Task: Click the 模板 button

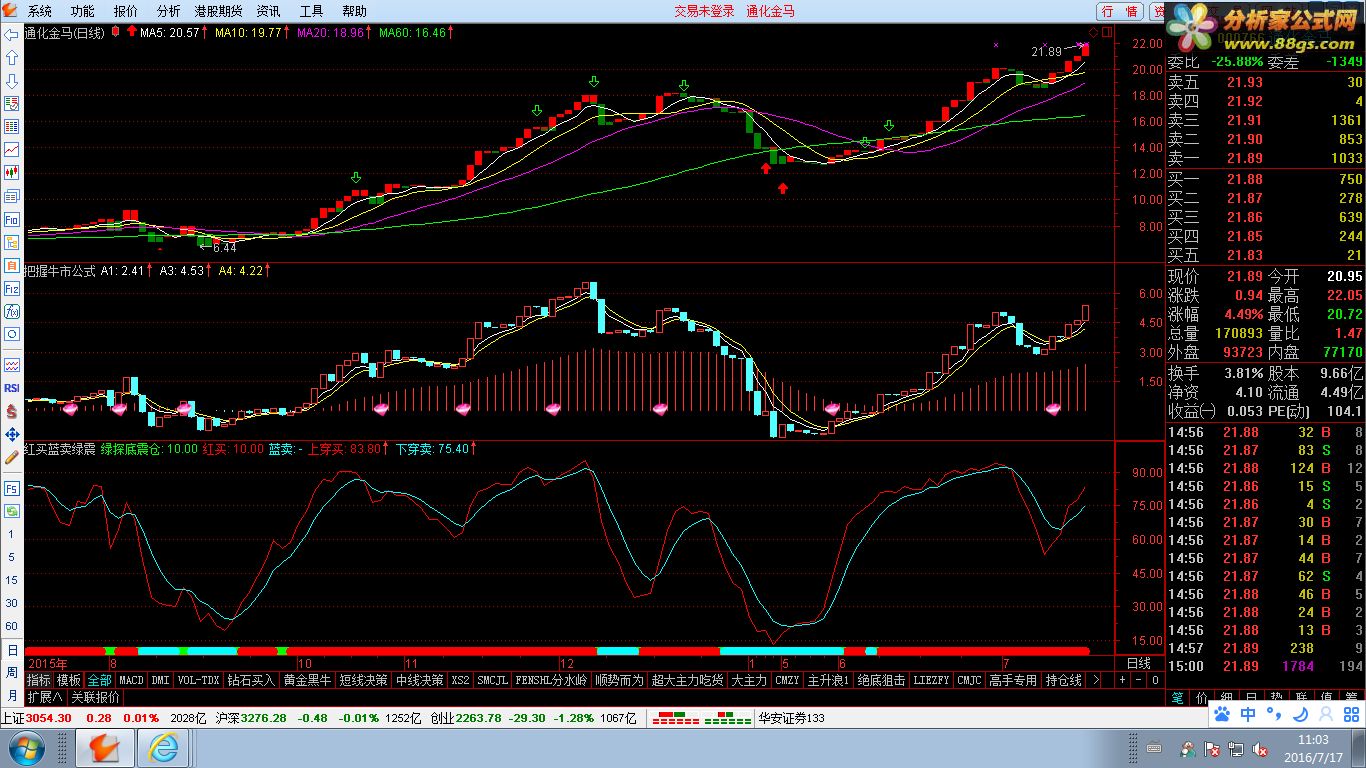Action: coord(69,680)
